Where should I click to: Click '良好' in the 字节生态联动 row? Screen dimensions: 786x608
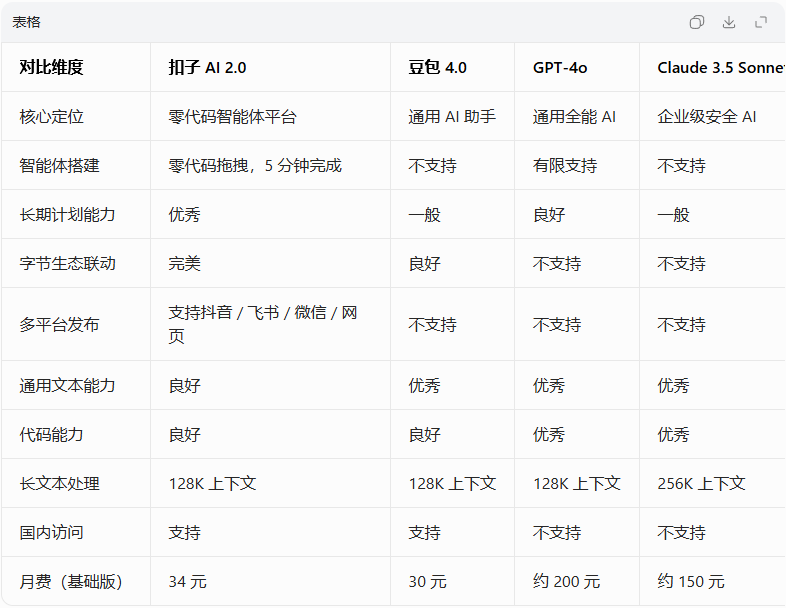click(x=424, y=263)
